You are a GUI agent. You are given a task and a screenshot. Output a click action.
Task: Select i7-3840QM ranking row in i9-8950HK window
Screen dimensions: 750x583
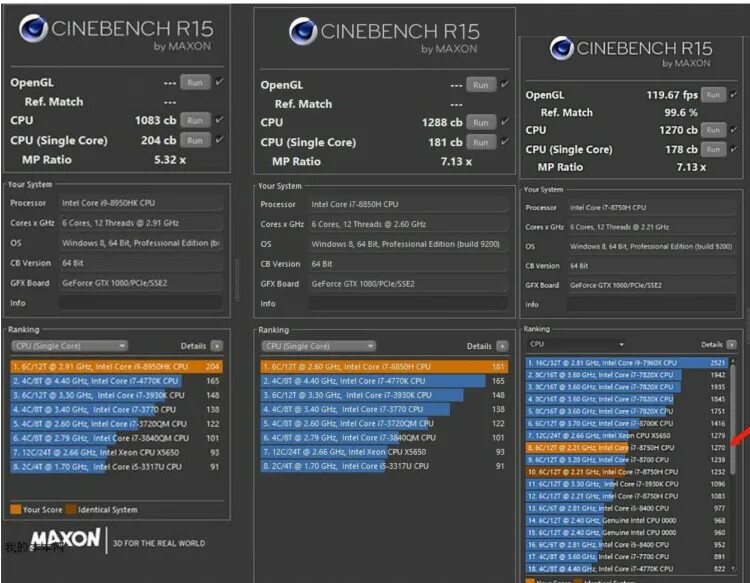point(116,438)
